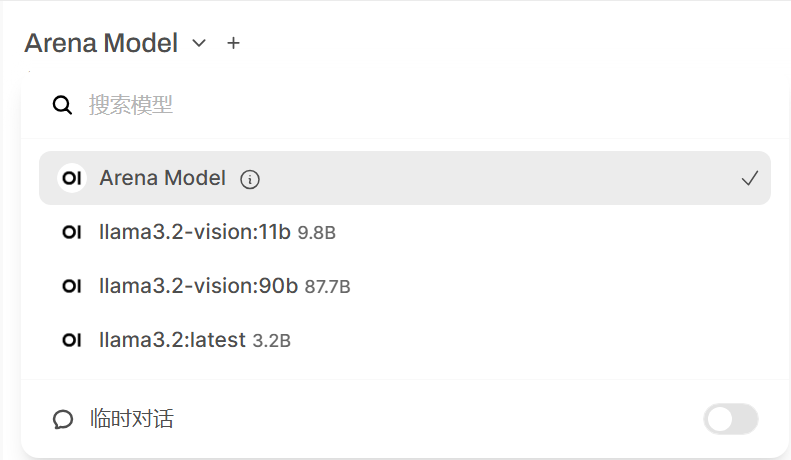Viewport: 791px width, 460px height.
Task: Click the search magnifier icon
Action: pyautogui.click(x=62, y=105)
